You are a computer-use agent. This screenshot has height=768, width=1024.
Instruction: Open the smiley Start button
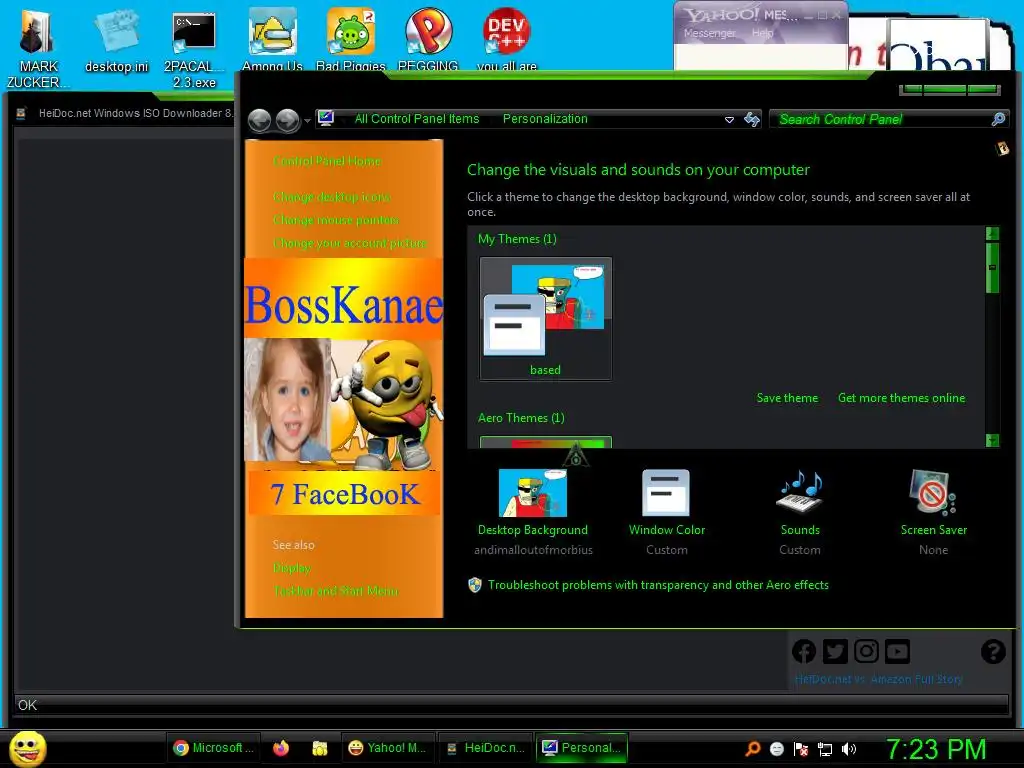[28, 748]
